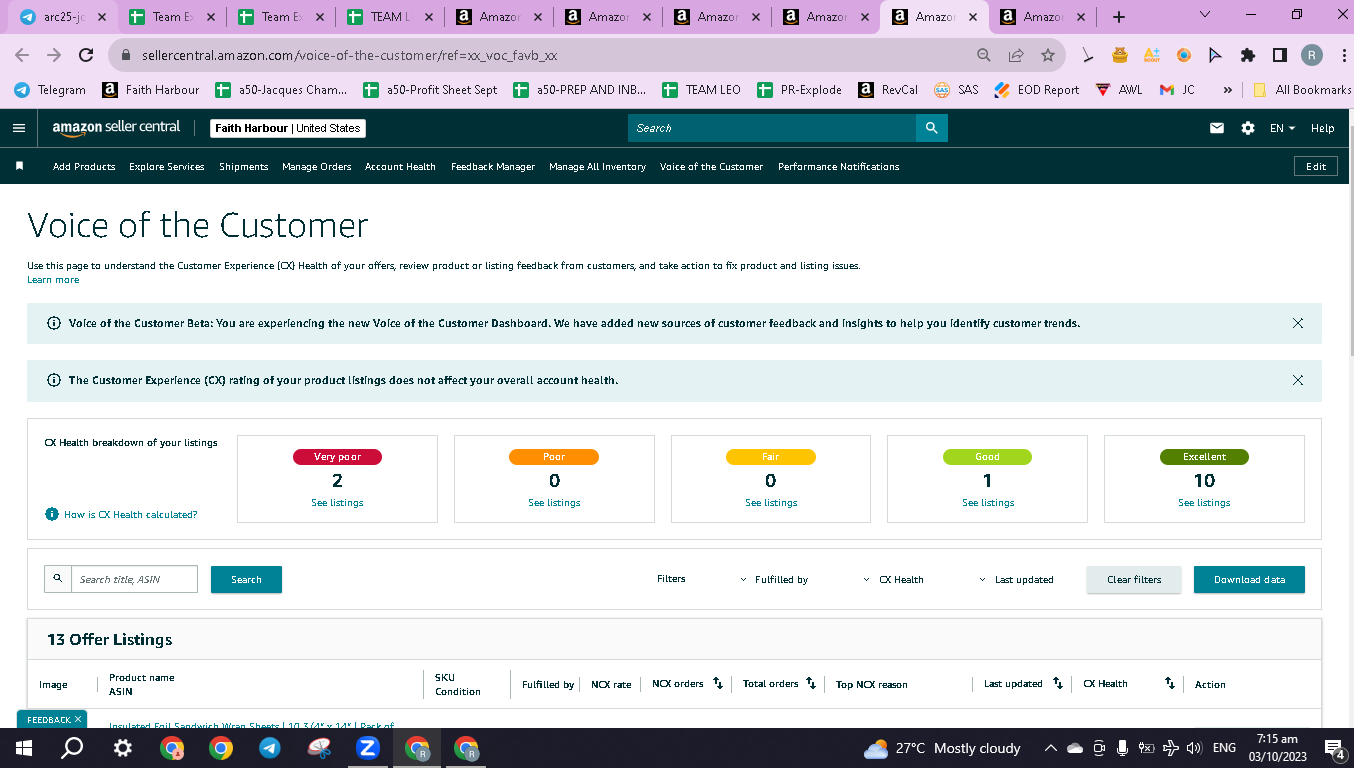Open the Windows notification center icon
This screenshot has width=1354, height=768.
(x=1334, y=748)
